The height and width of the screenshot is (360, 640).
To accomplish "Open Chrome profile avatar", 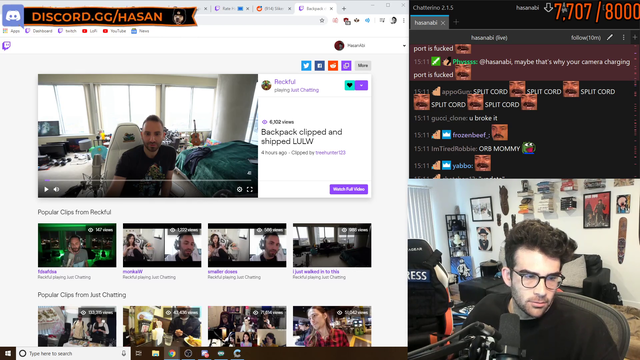I will pos(393,20).
